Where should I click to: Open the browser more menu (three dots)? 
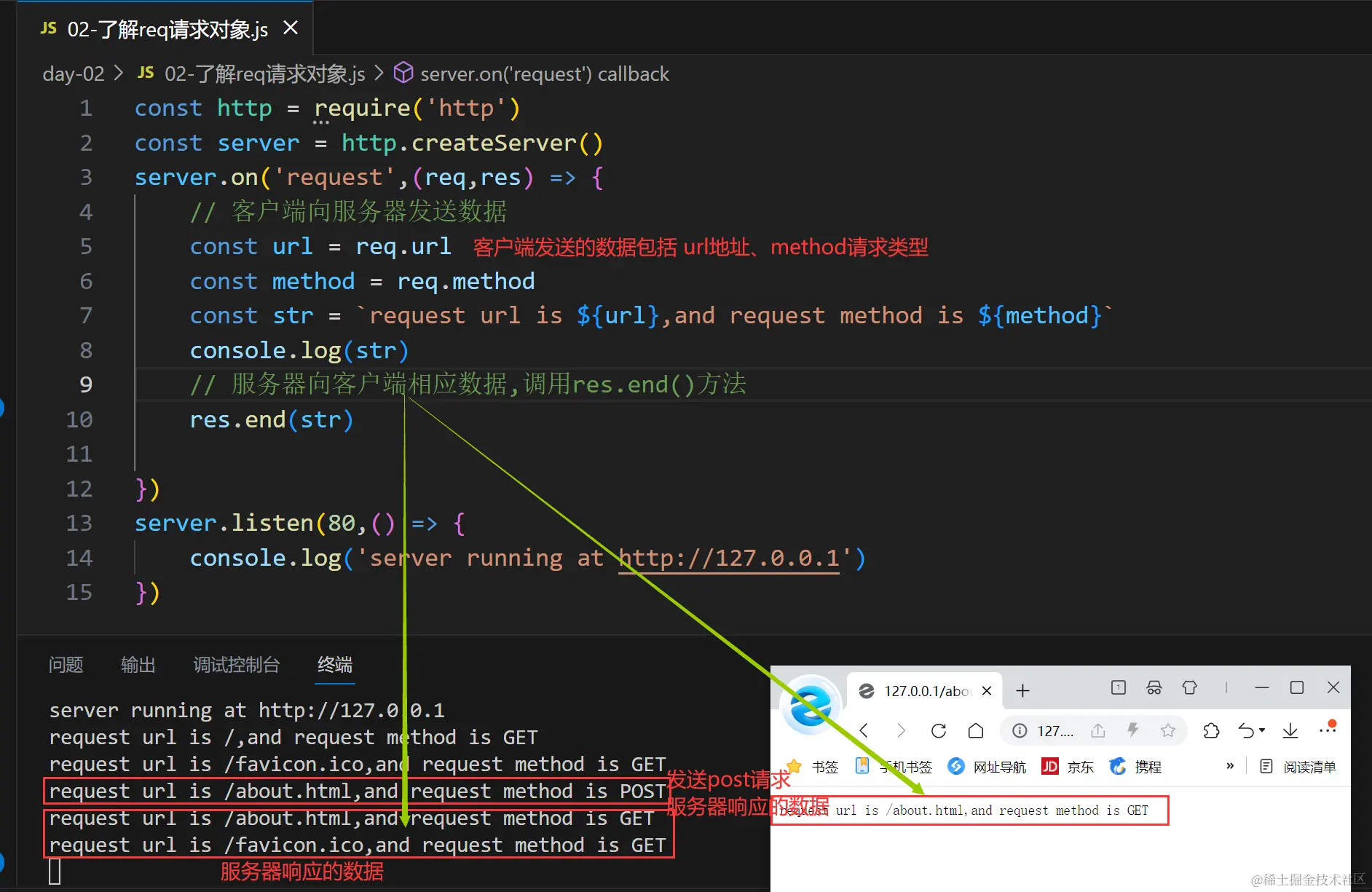(x=1327, y=729)
